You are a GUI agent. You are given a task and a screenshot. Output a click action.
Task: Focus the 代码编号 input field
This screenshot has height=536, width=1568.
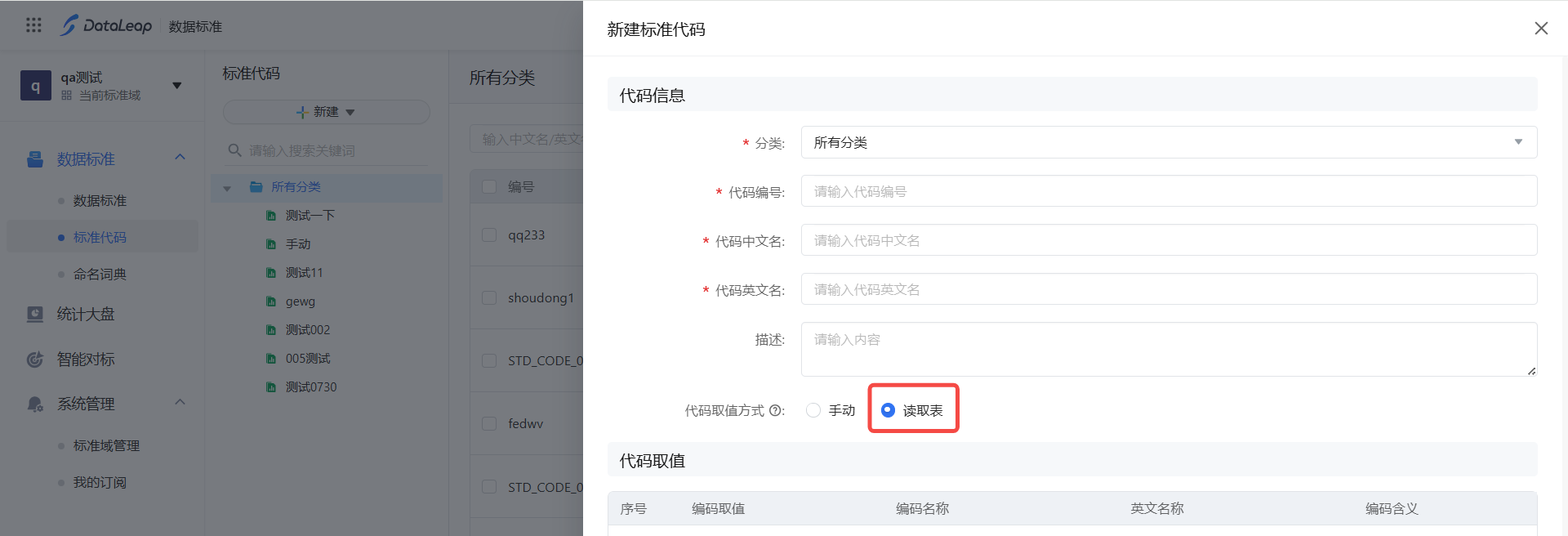[x=1169, y=191]
